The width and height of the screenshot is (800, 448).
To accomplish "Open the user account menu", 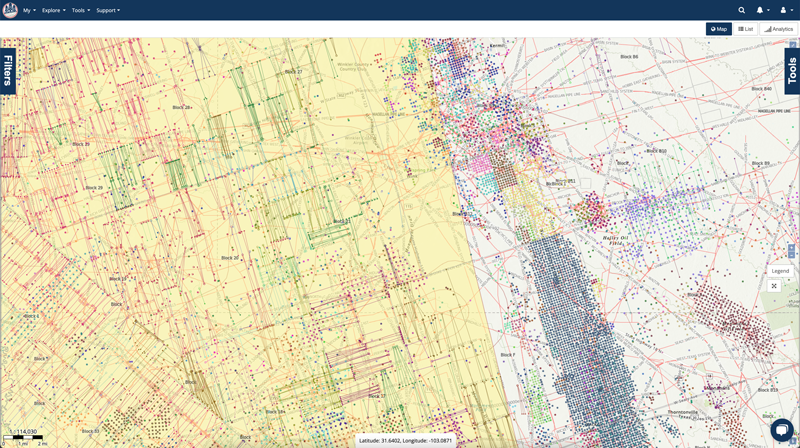I will (x=785, y=10).
